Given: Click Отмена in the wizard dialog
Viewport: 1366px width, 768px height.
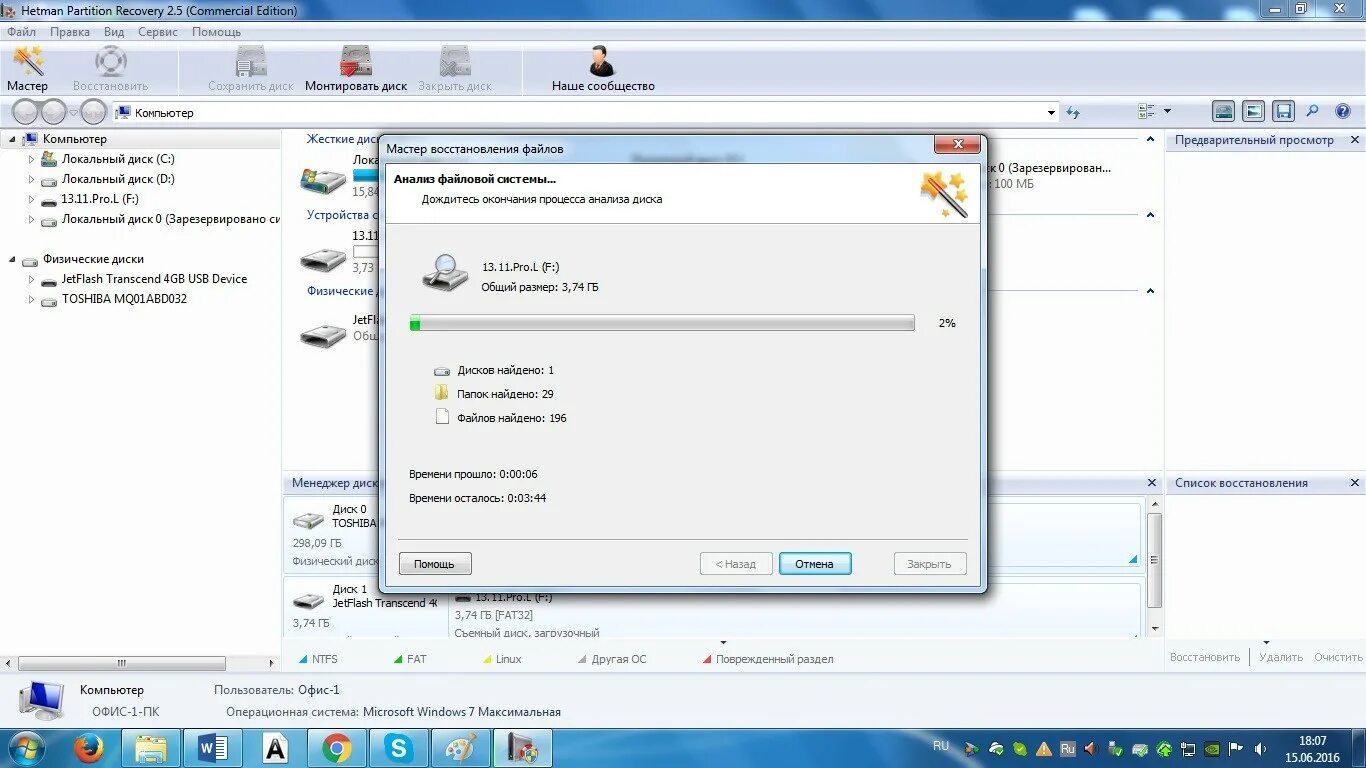Looking at the screenshot, I should click(x=815, y=564).
